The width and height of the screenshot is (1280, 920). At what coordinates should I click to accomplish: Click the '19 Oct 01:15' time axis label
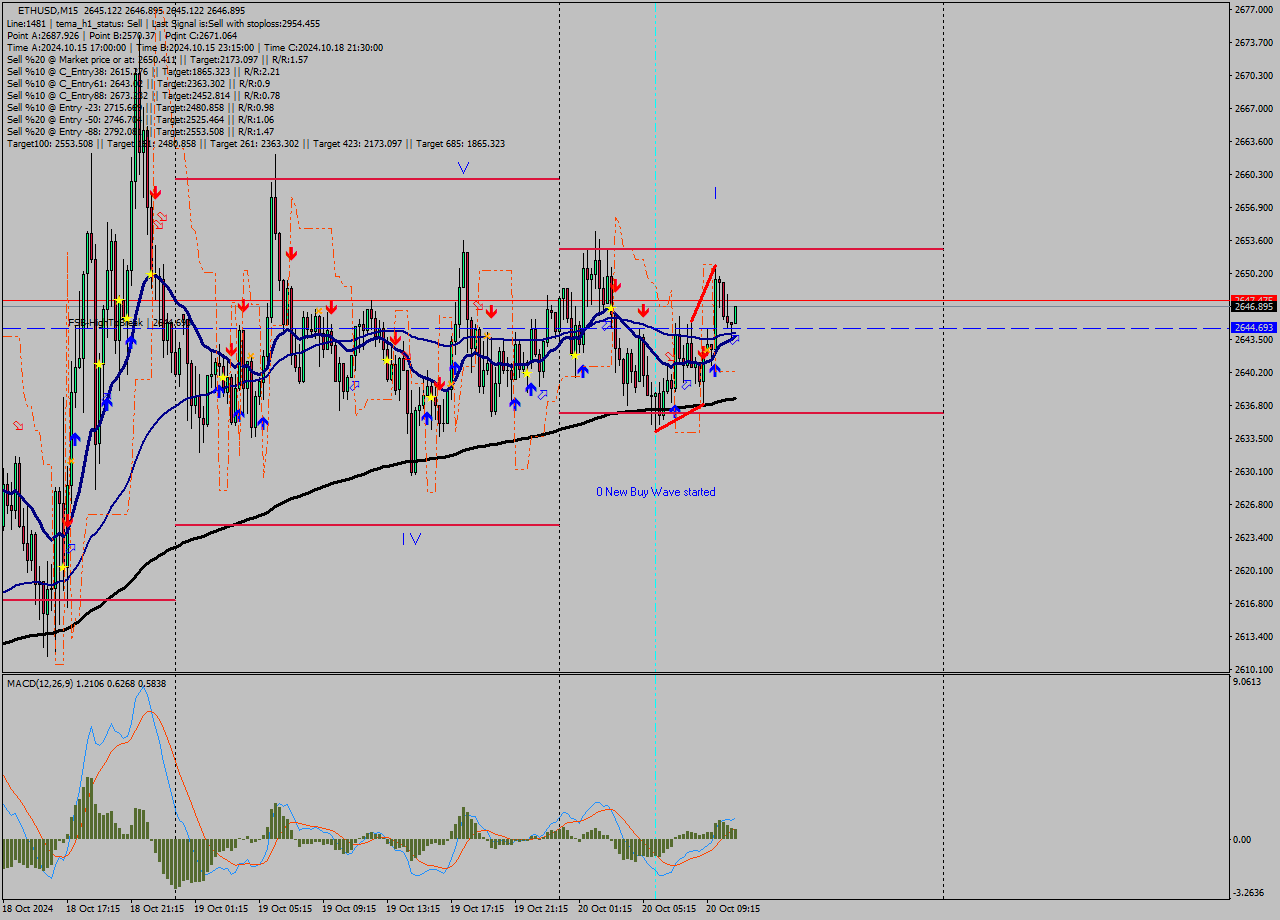[221, 909]
